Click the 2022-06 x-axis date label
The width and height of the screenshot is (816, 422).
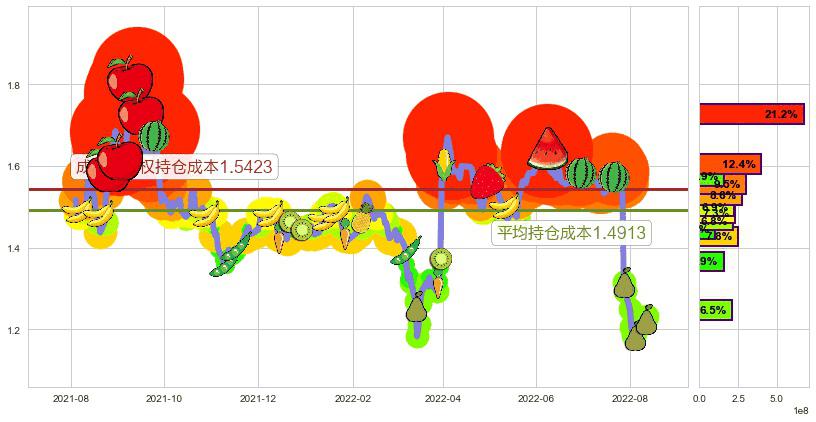tap(535, 398)
